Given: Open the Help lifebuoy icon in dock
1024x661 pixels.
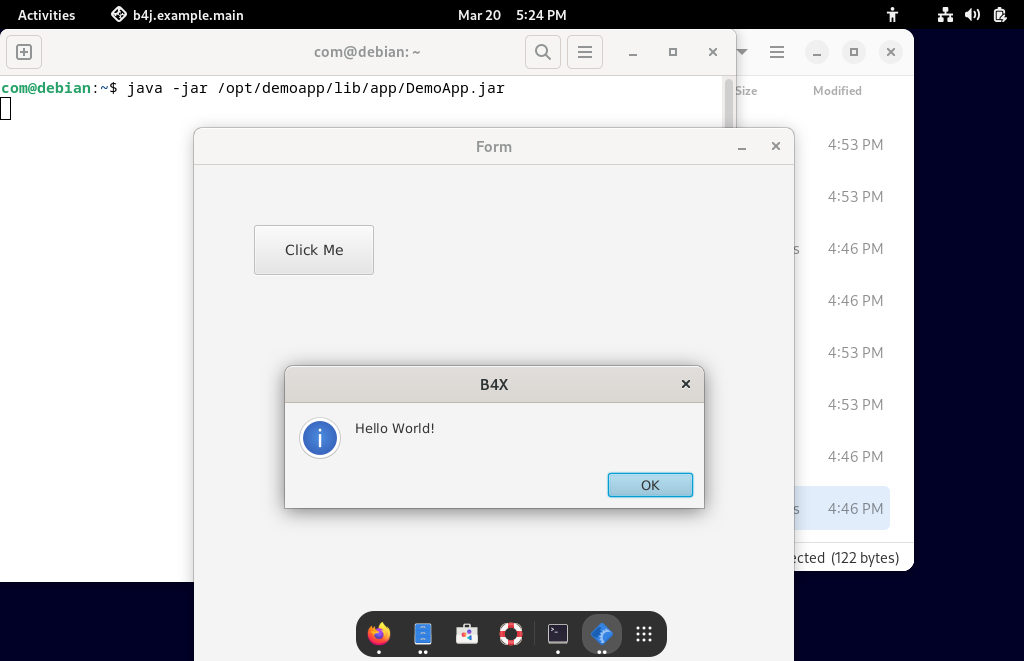Looking at the screenshot, I should (x=510, y=633).
